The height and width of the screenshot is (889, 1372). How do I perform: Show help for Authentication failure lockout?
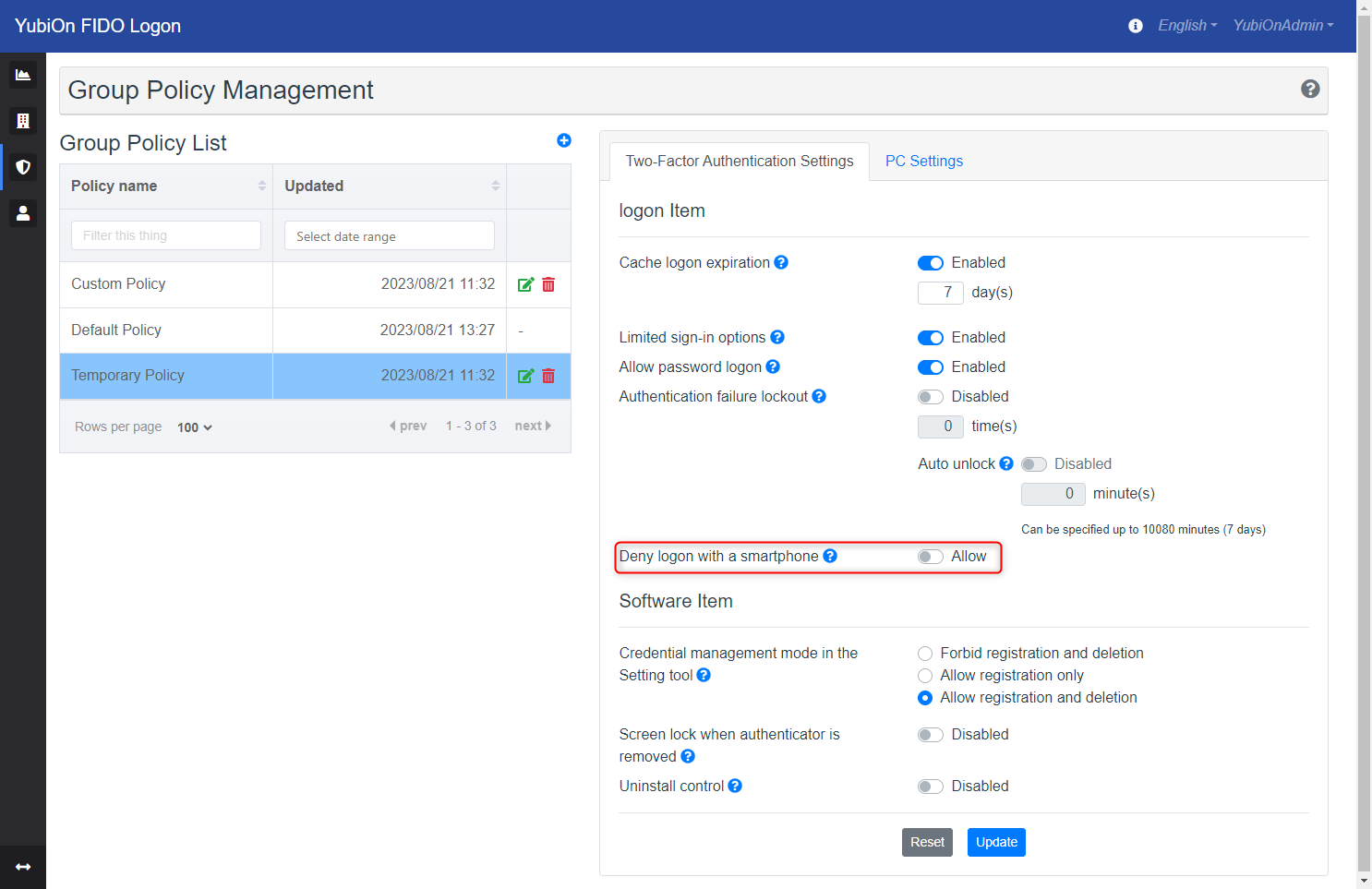pyautogui.click(x=819, y=396)
